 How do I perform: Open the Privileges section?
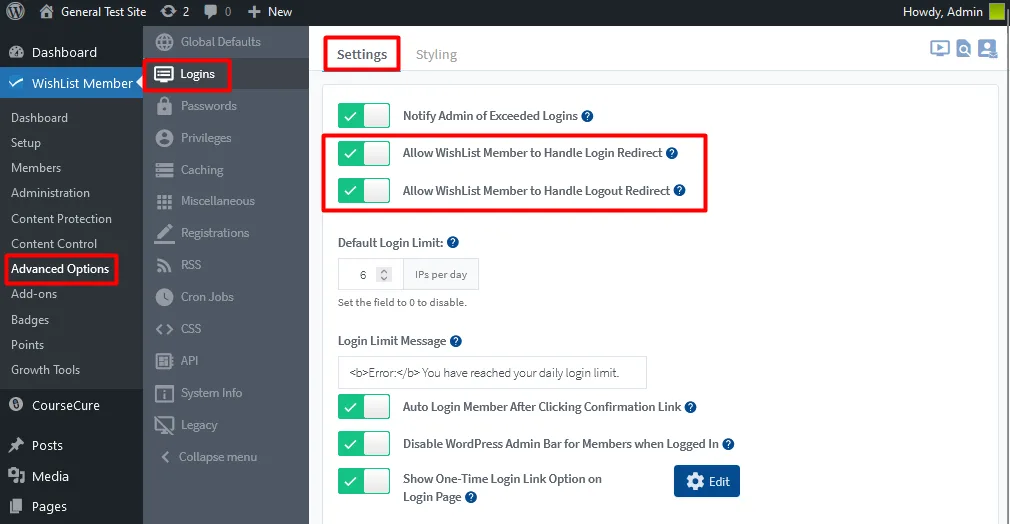point(225,138)
